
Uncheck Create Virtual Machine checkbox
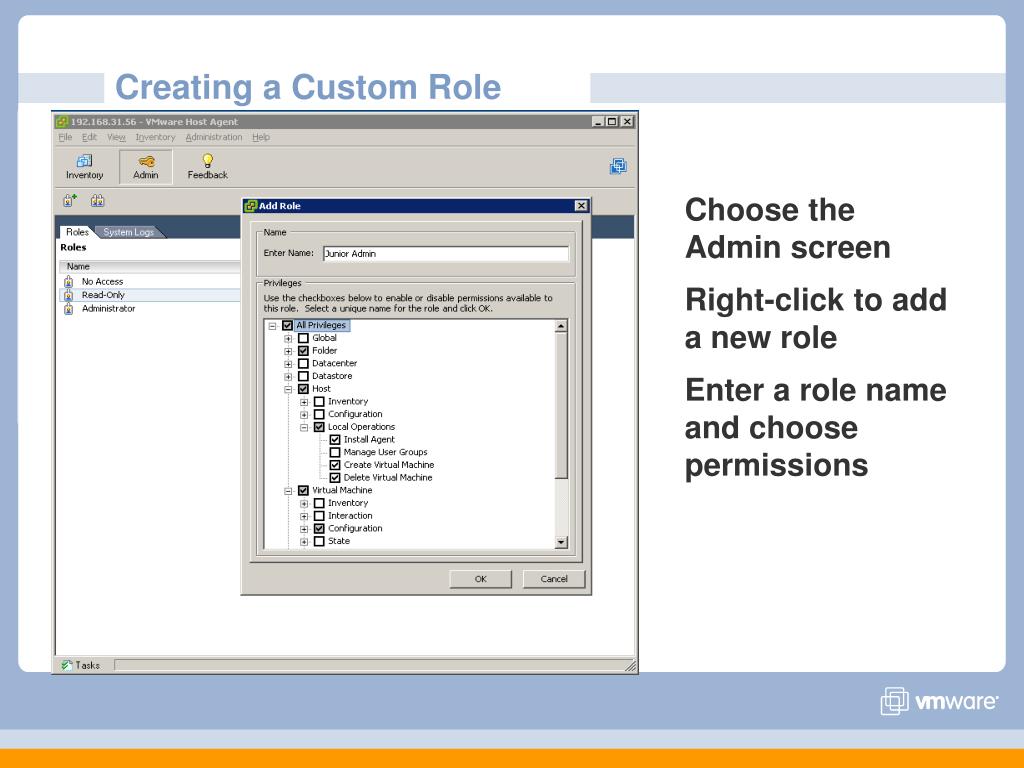click(335, 465)
